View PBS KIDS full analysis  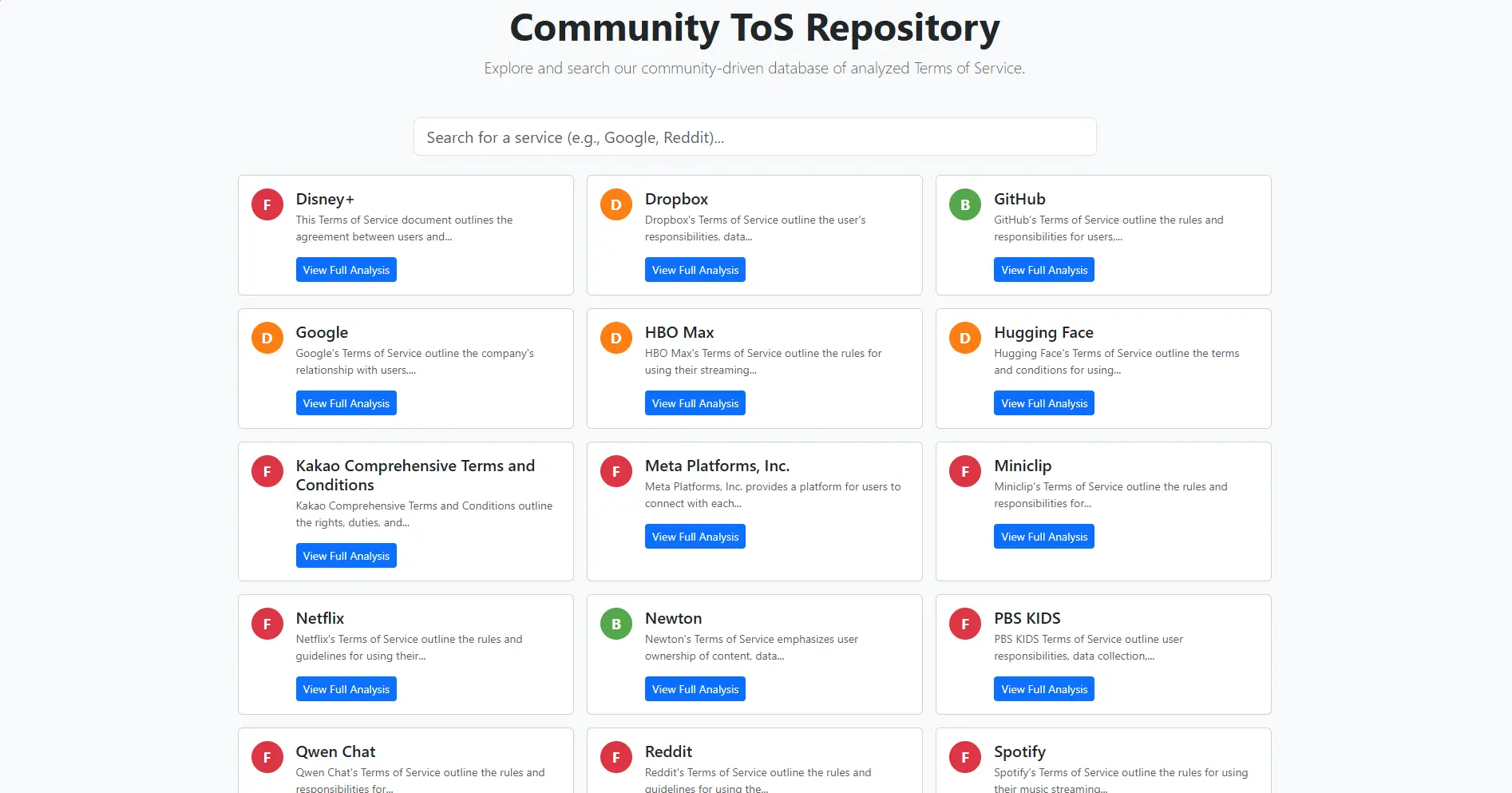(1044, 689)
